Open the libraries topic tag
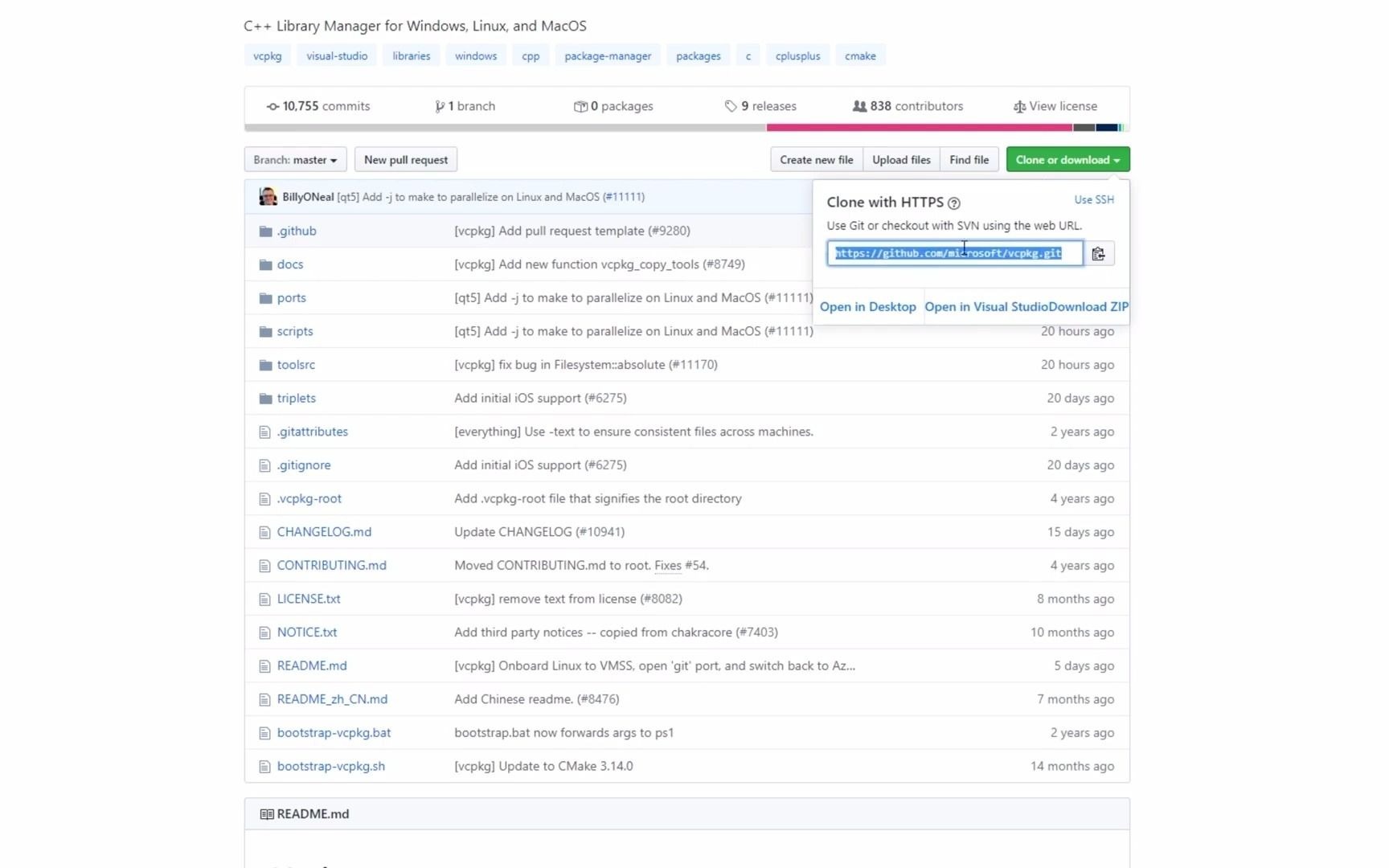This screenshot has height=868, width=1389. coord(412,56)
